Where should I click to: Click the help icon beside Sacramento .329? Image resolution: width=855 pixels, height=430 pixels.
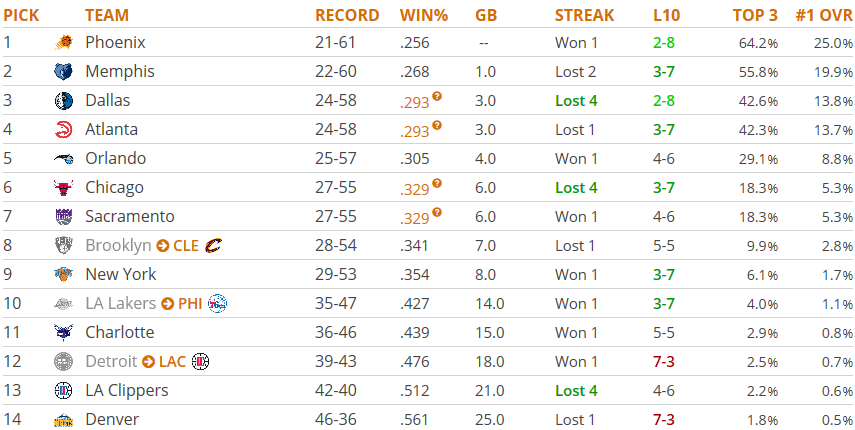tap(437, 213)
